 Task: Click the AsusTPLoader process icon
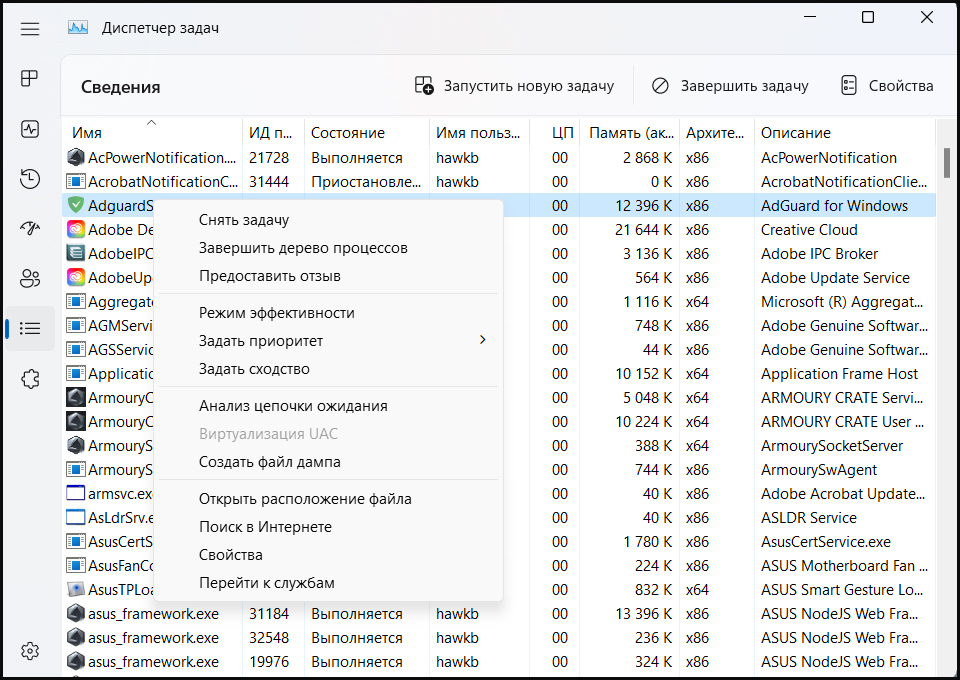75,589
